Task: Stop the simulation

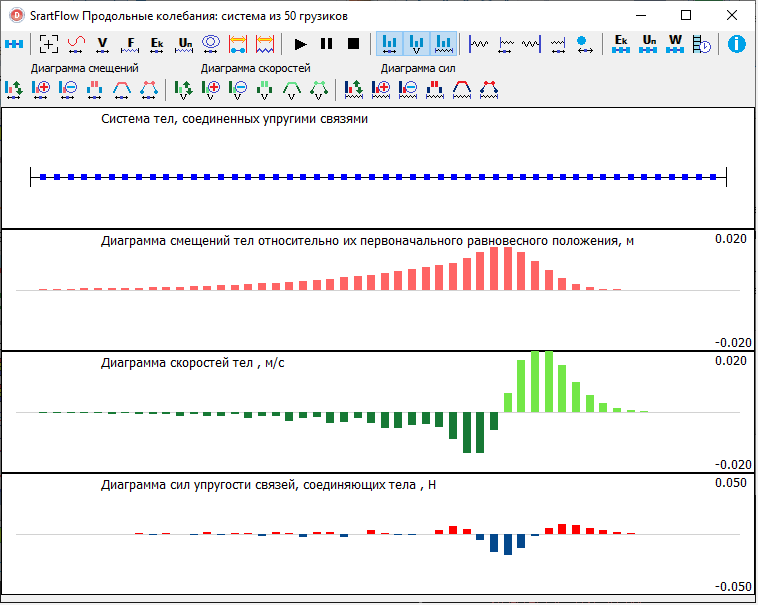Action: (x=354, y=44)
